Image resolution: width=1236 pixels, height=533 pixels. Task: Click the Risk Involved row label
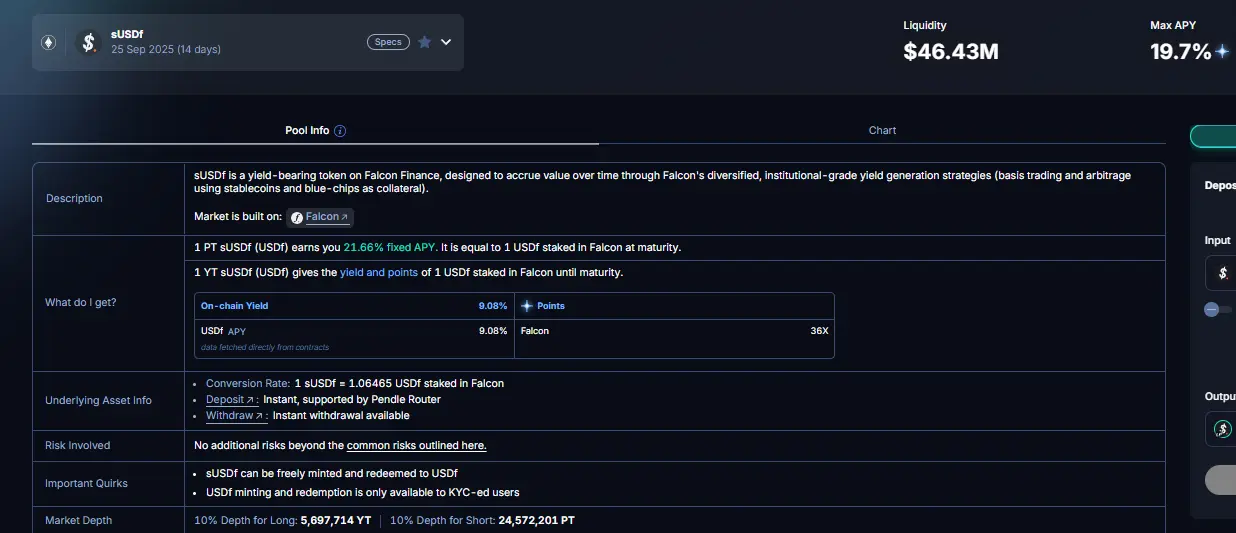tap(78, 445)
